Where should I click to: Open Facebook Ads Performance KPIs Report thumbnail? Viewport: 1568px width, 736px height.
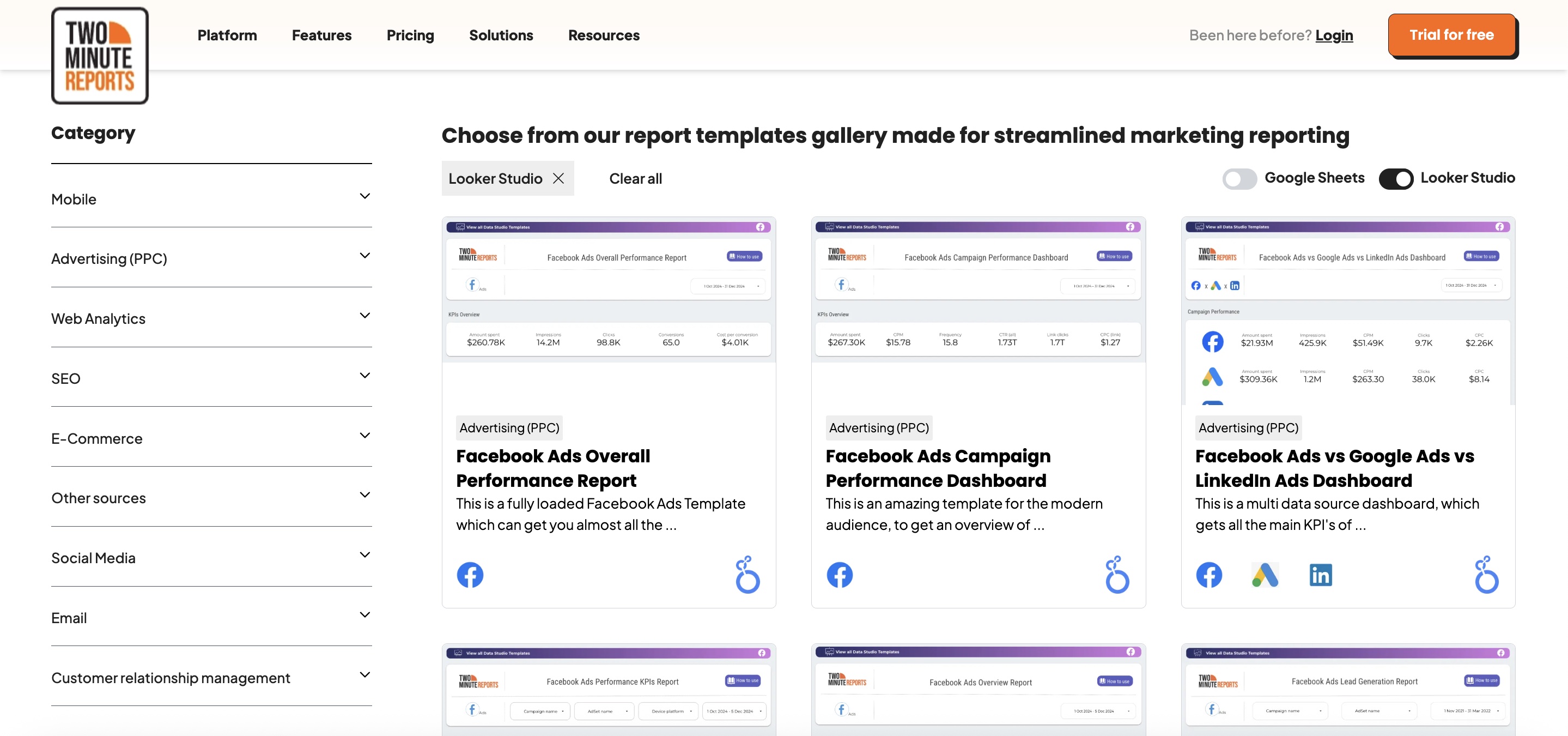pyautogui.click(x=609, y=690)
